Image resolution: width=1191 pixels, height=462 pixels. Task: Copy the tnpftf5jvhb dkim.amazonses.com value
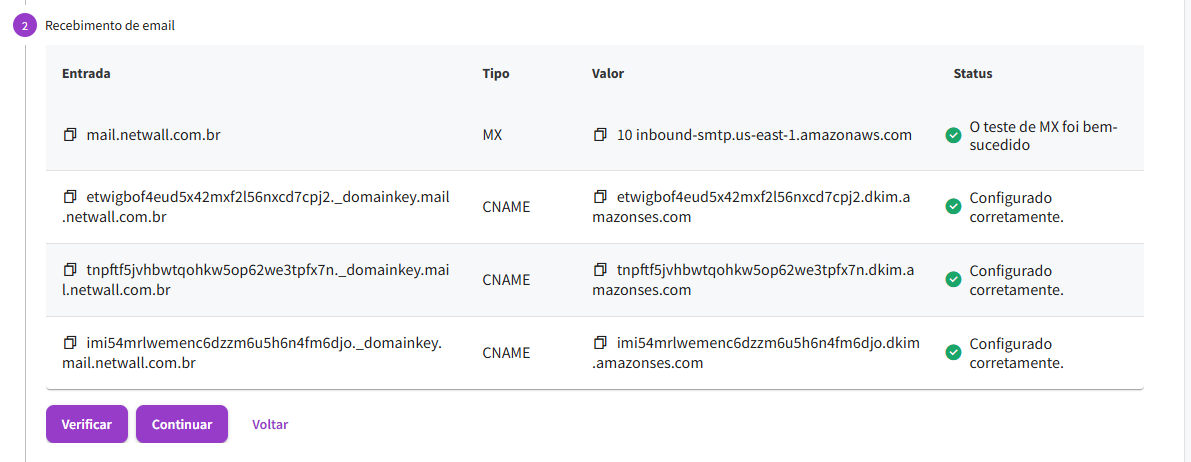tap(600, 270)
